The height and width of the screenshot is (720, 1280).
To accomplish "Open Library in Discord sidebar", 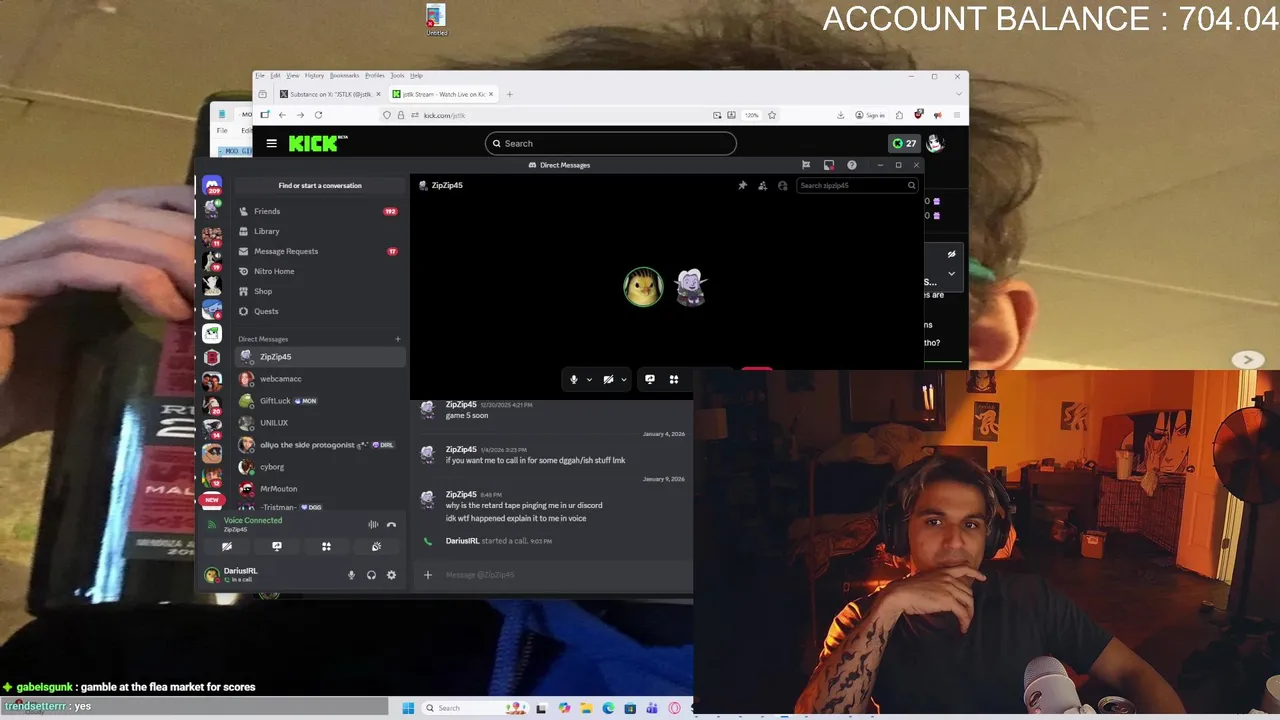I will point(320,231).
